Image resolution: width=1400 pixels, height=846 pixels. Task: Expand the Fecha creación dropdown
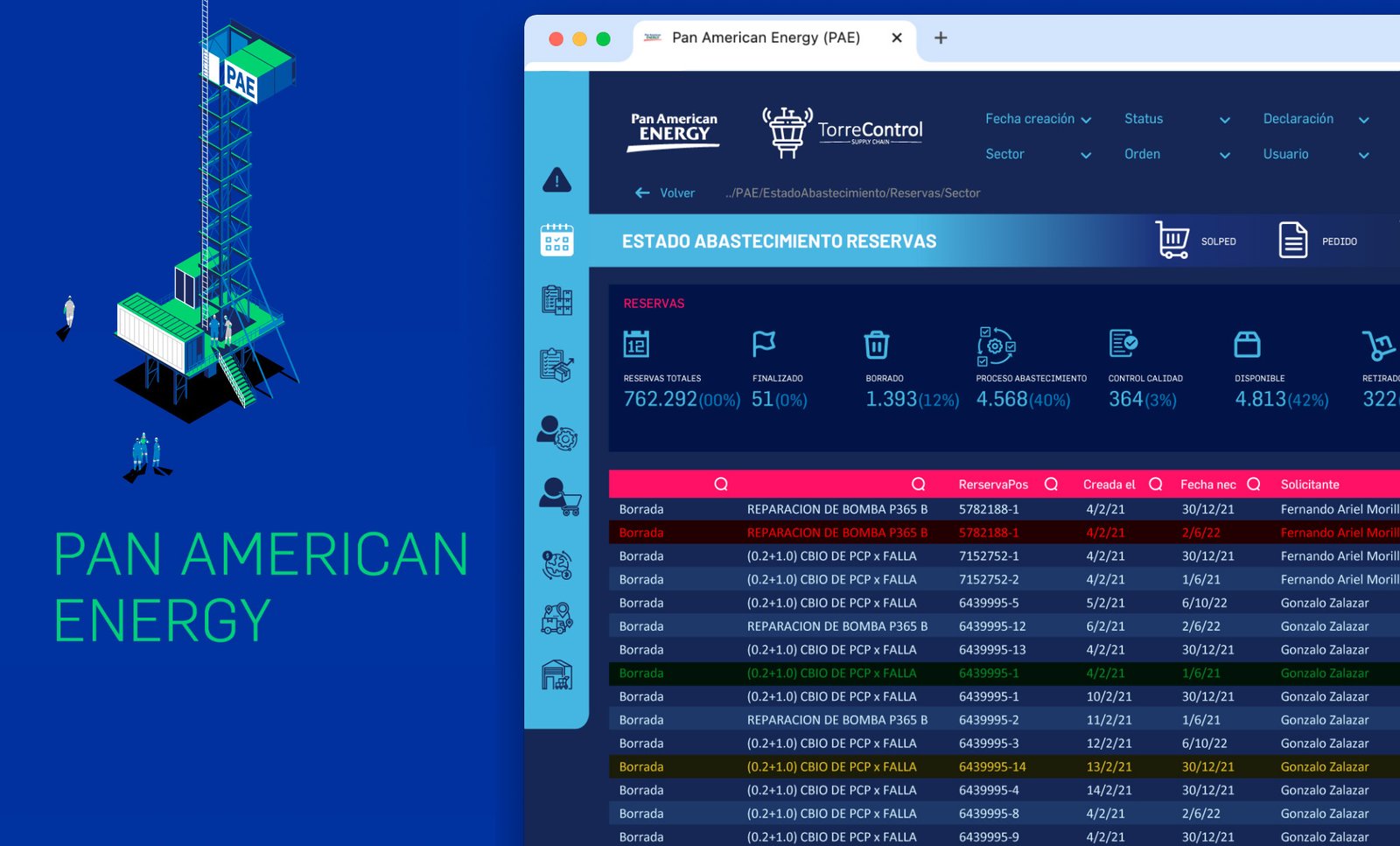tap(1038, 119)
